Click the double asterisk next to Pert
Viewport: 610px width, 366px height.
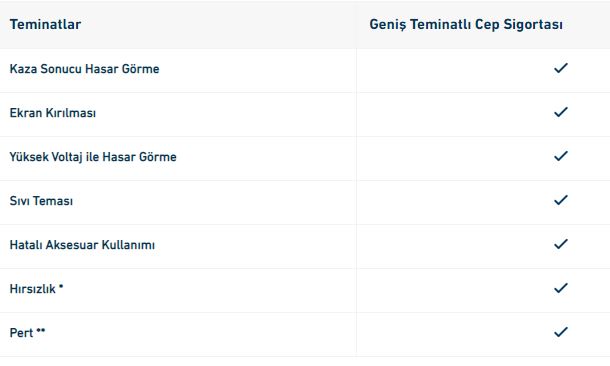tap(41, 331)
